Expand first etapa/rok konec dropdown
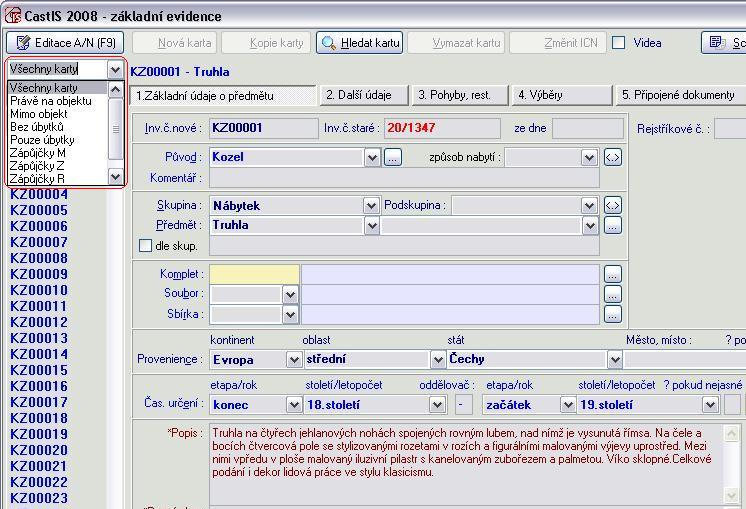Image resolution: width=746 pixels, height=509 pixels. point(294,405)
